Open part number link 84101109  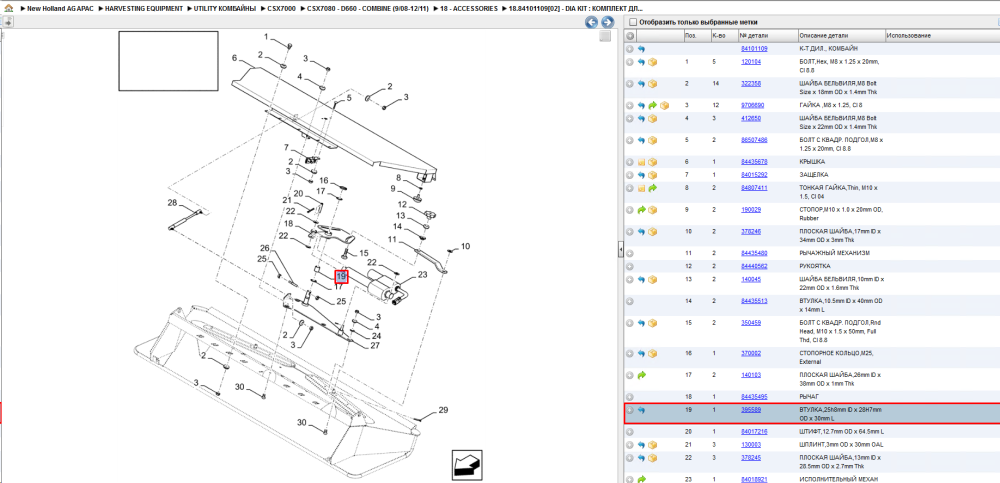pyautogui.click(x=754, y=48)
